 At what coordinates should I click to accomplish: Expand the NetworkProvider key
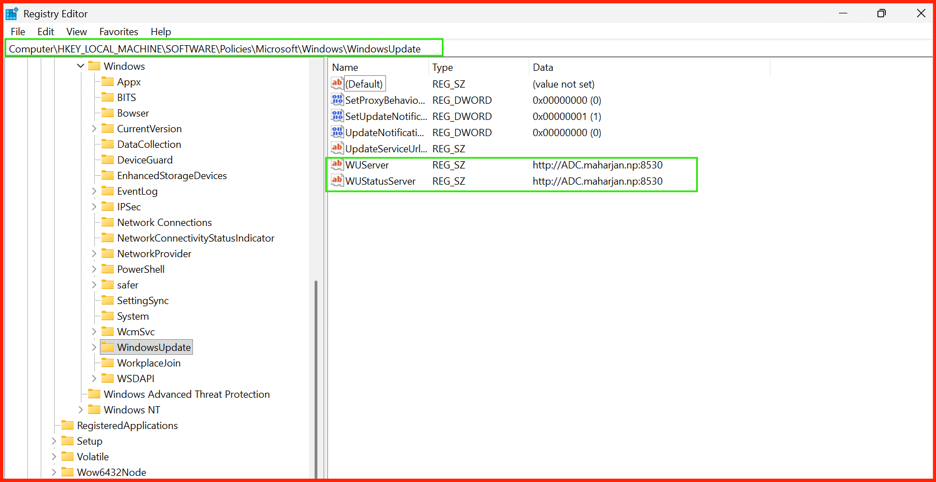coord(94,254)
